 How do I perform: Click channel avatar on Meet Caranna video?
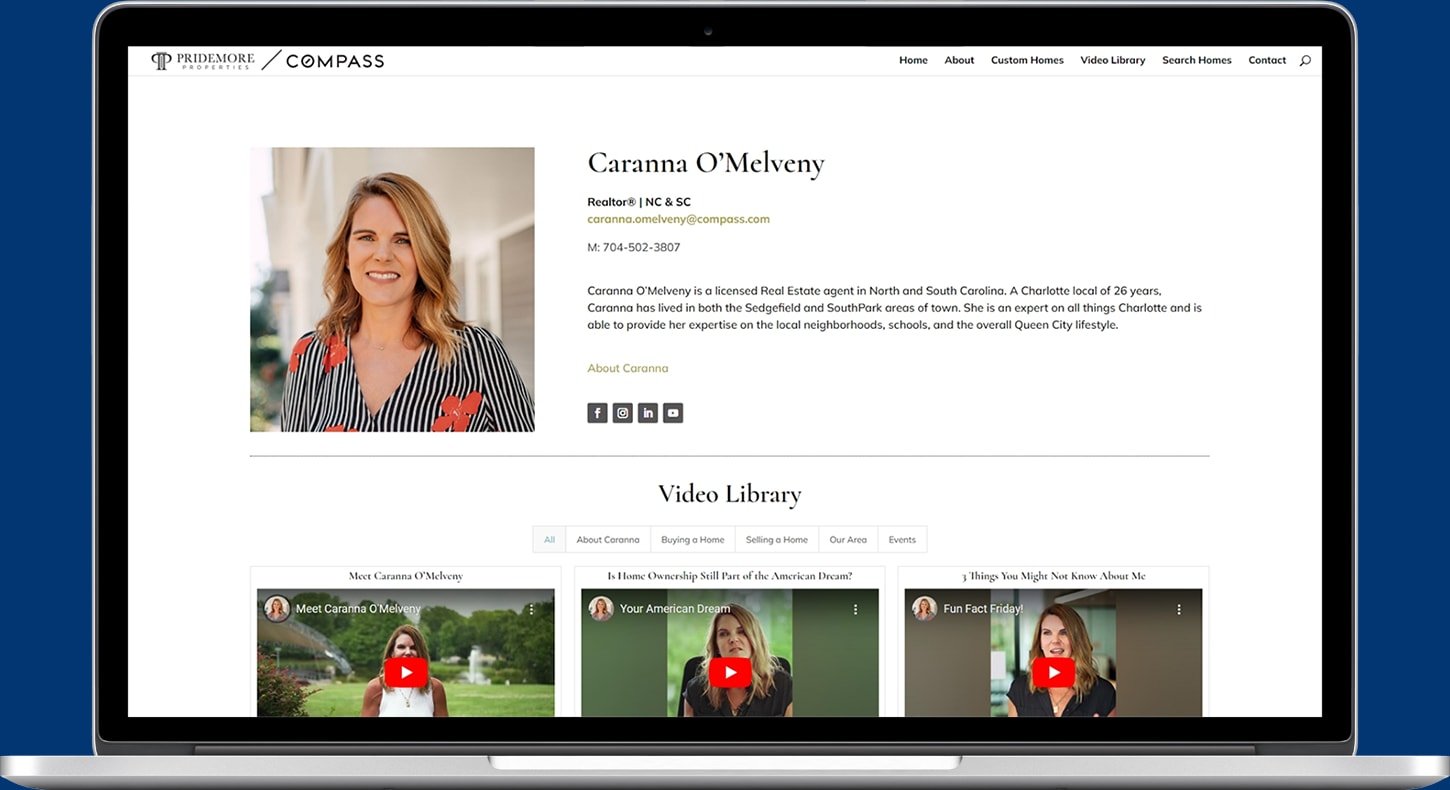pos(277,609)
